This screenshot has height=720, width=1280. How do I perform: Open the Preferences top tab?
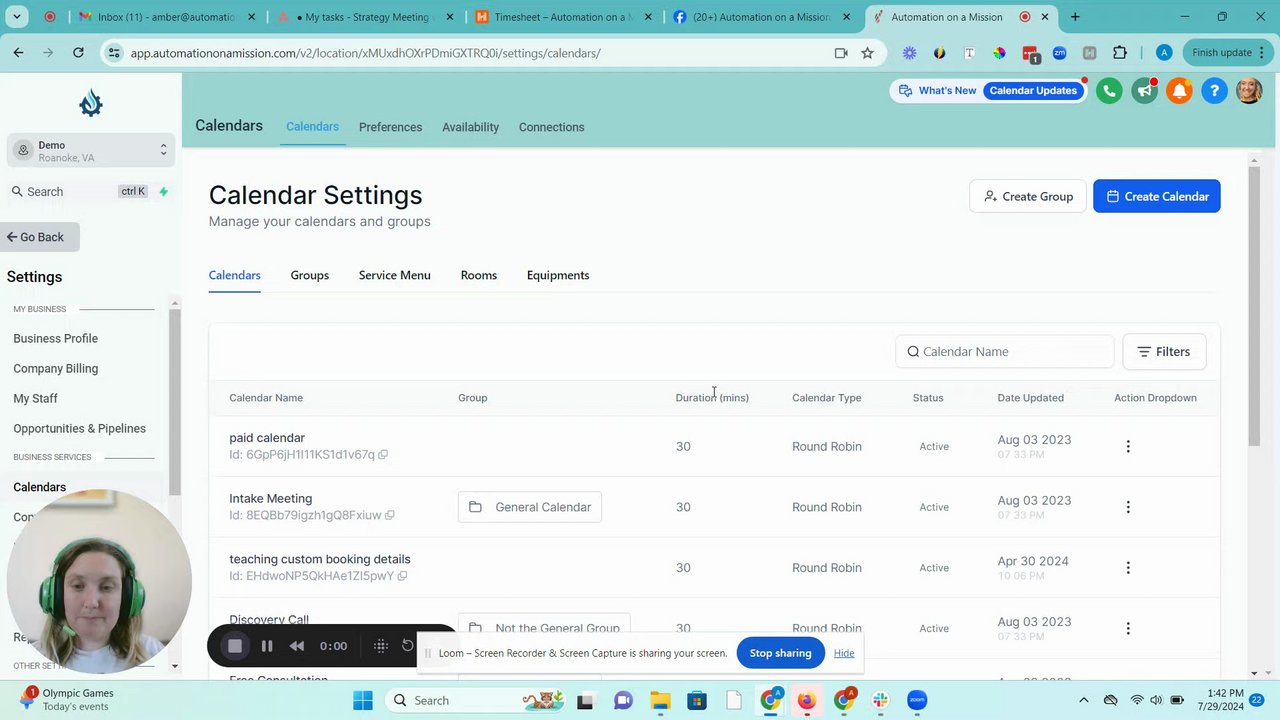click(x=390, y=127)
